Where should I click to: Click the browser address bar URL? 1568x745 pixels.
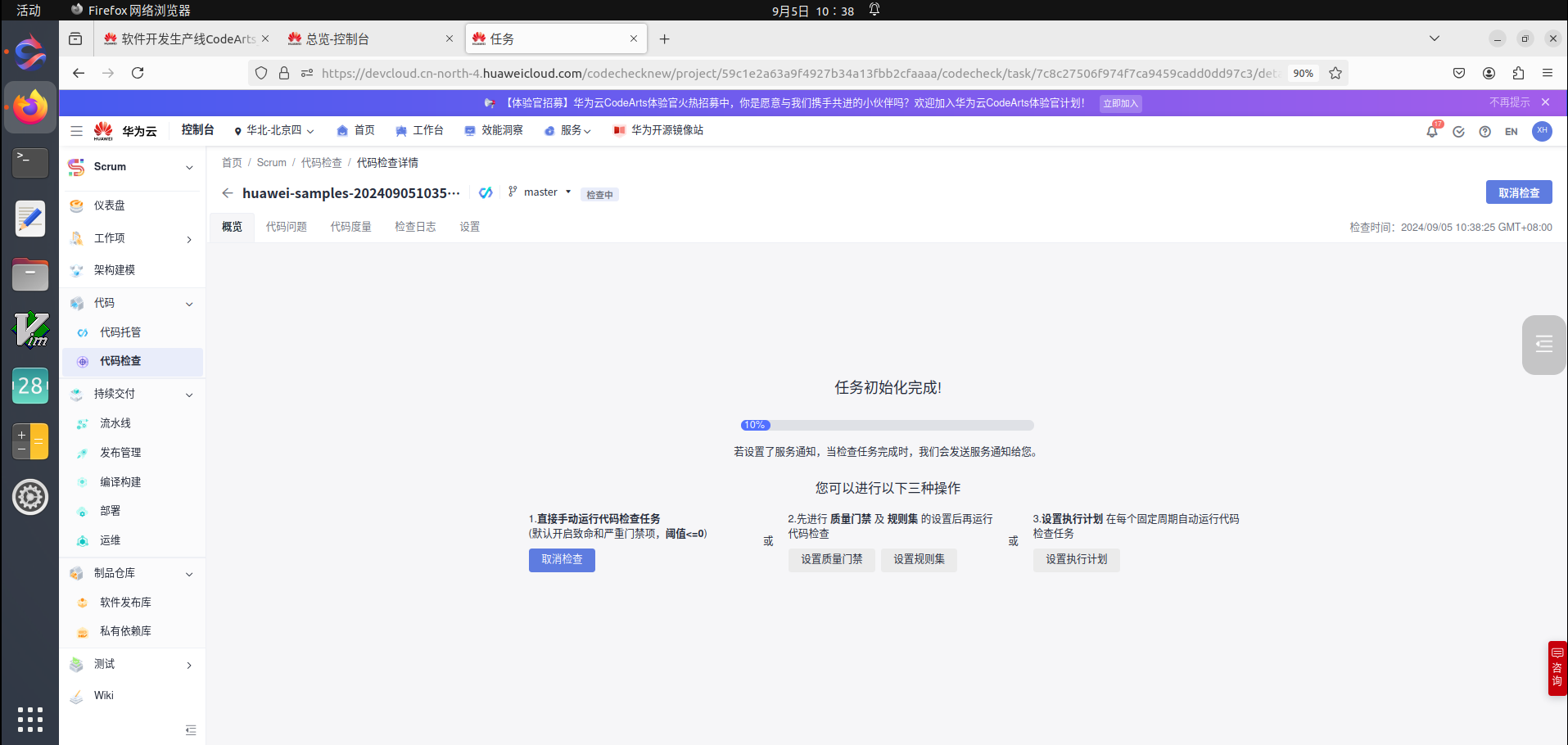click(x=799, y=73)
